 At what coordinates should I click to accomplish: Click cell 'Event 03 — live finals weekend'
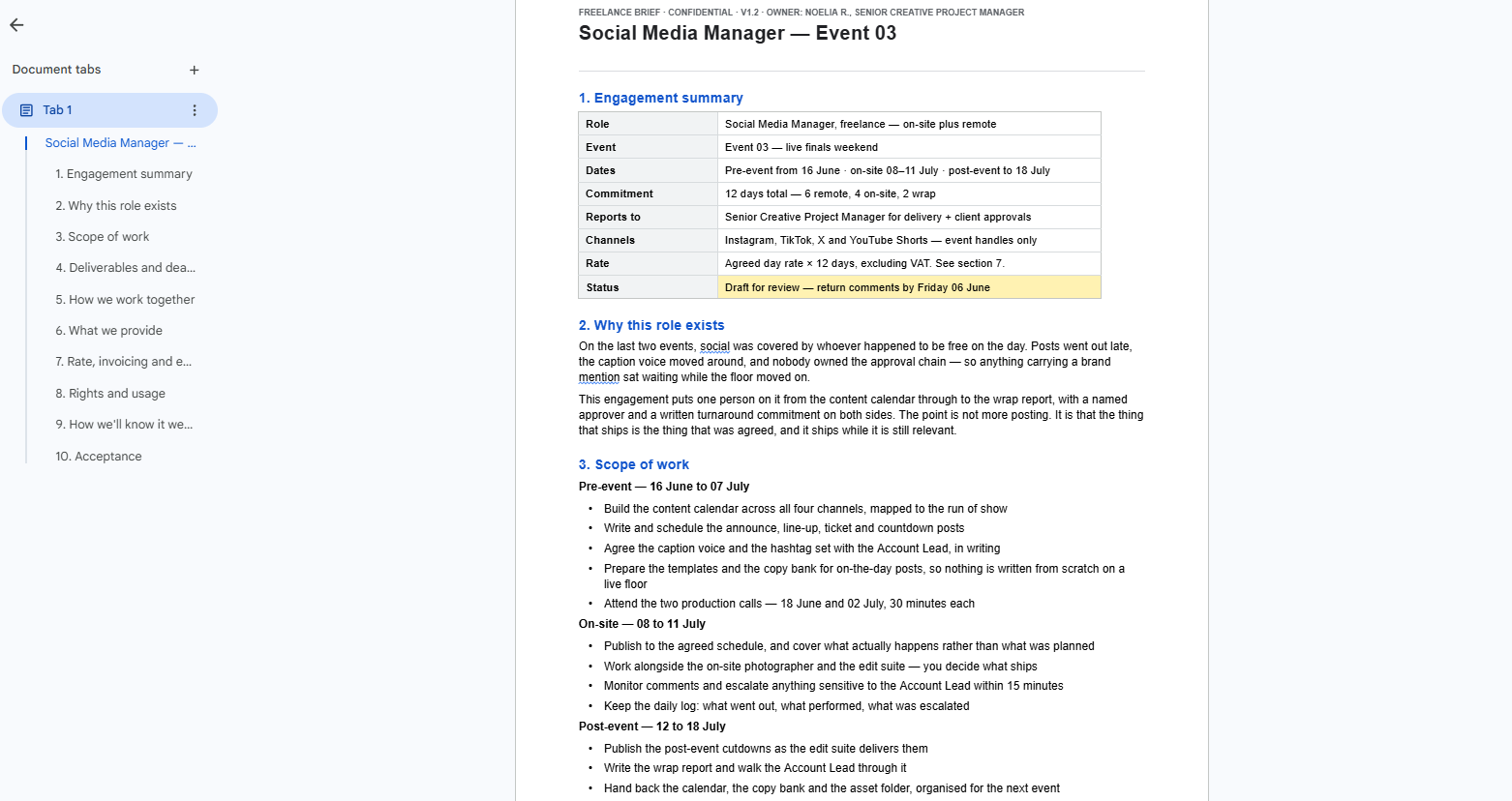(x=909, y=147)
